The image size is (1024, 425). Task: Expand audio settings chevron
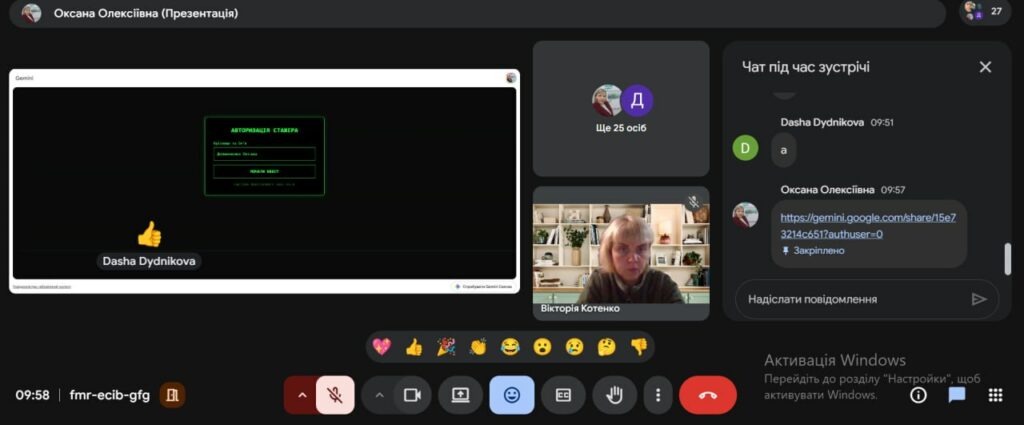(x=301, y=395)
